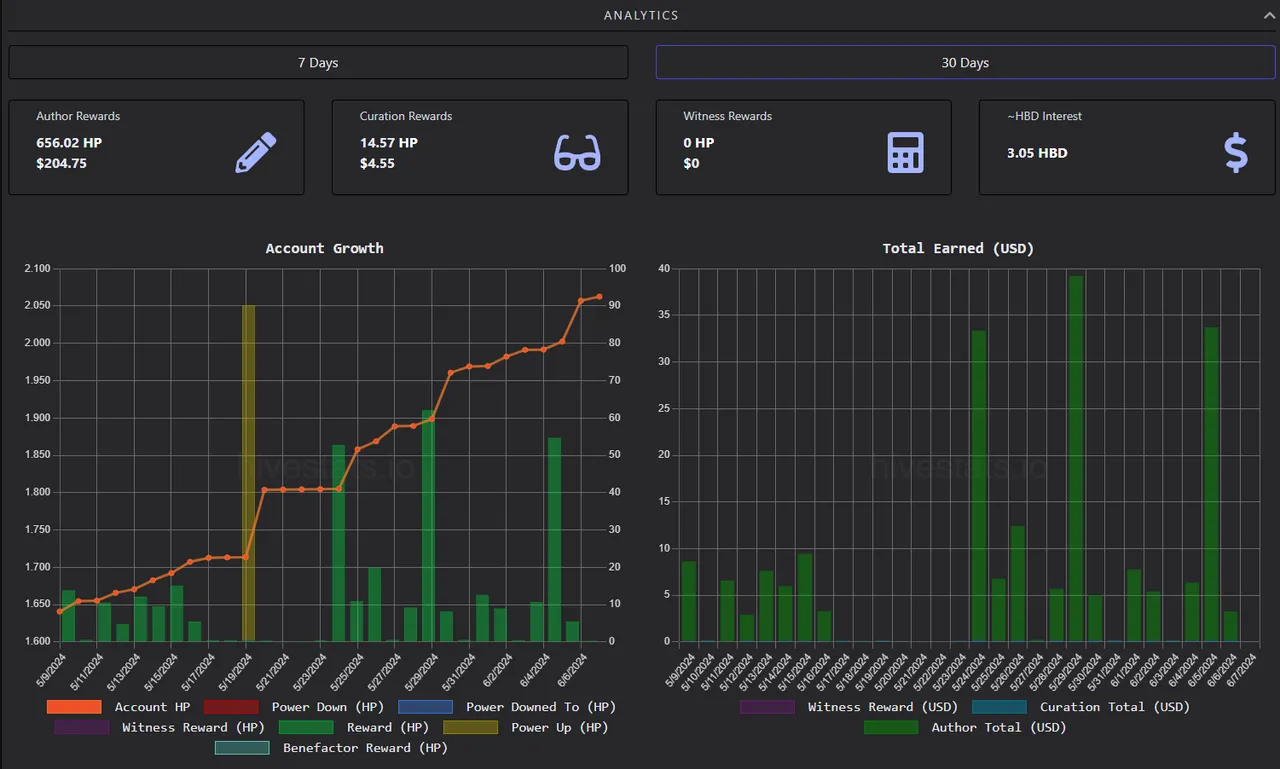Screen dimensions: 1280x769
Task: Switch to the 30 Days view
Action: point(965,62)
